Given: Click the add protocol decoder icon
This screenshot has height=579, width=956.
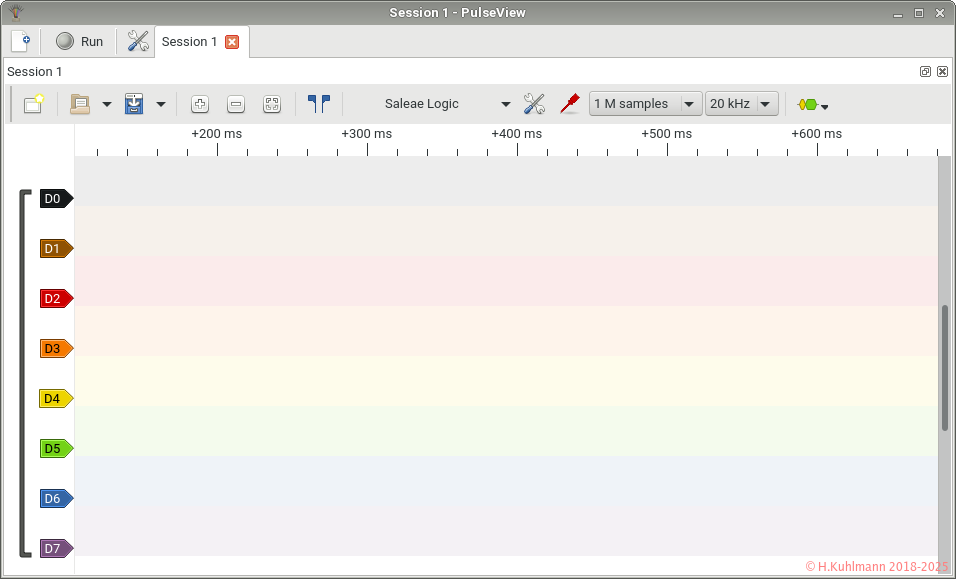Looking at the screenshot, I should click(812, 104).
